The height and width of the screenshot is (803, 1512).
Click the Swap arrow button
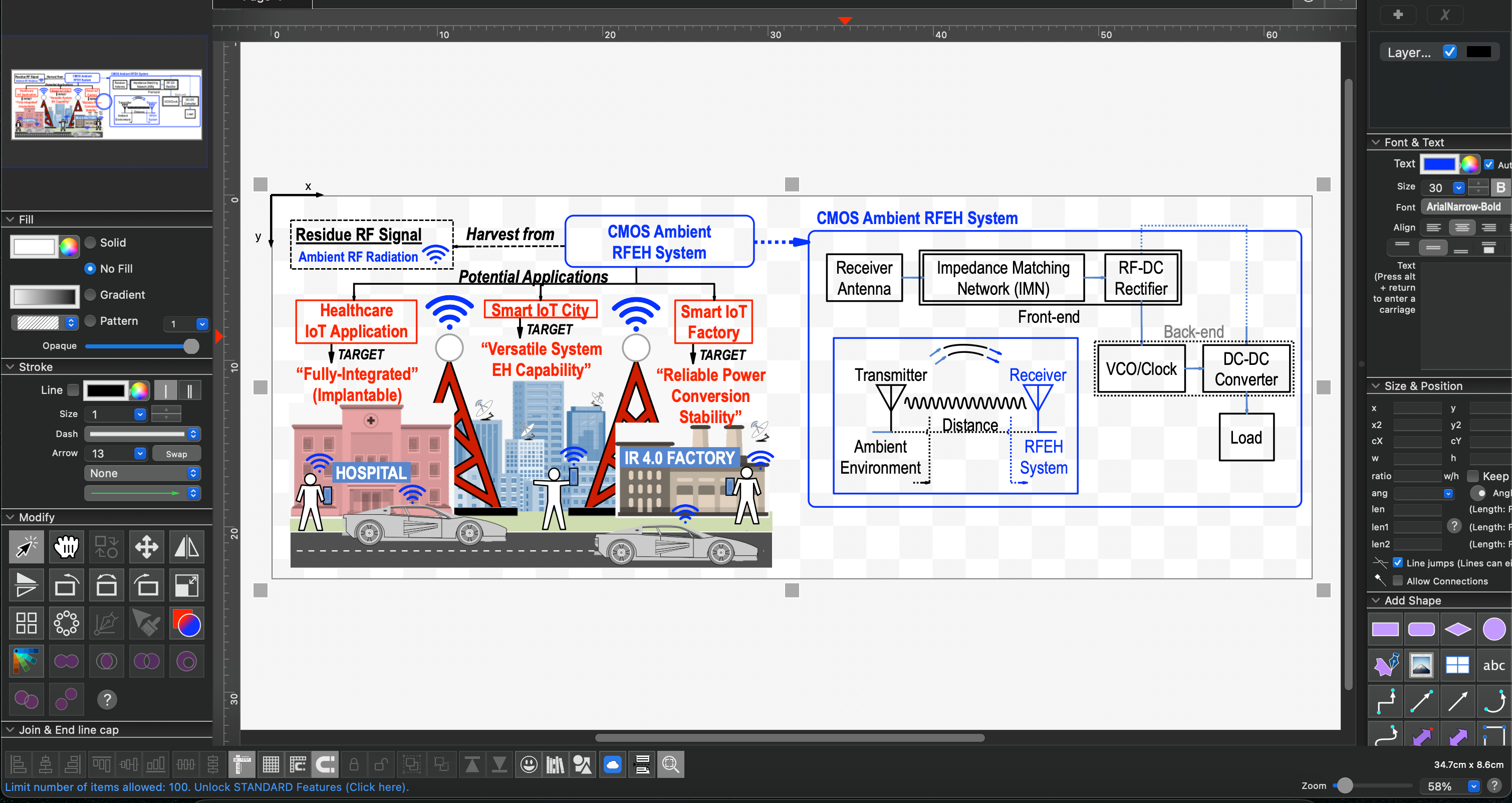click(176, 454)
